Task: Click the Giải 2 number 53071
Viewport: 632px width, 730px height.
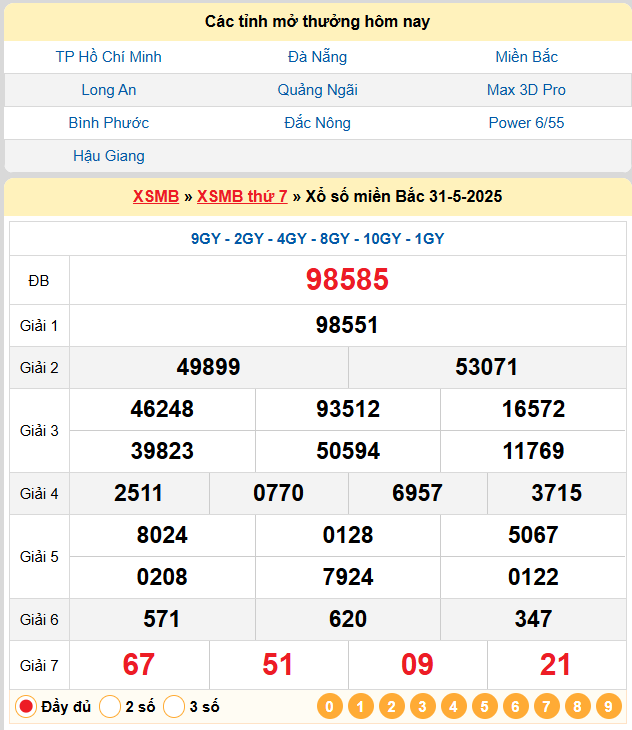Action: pos(486,367)
